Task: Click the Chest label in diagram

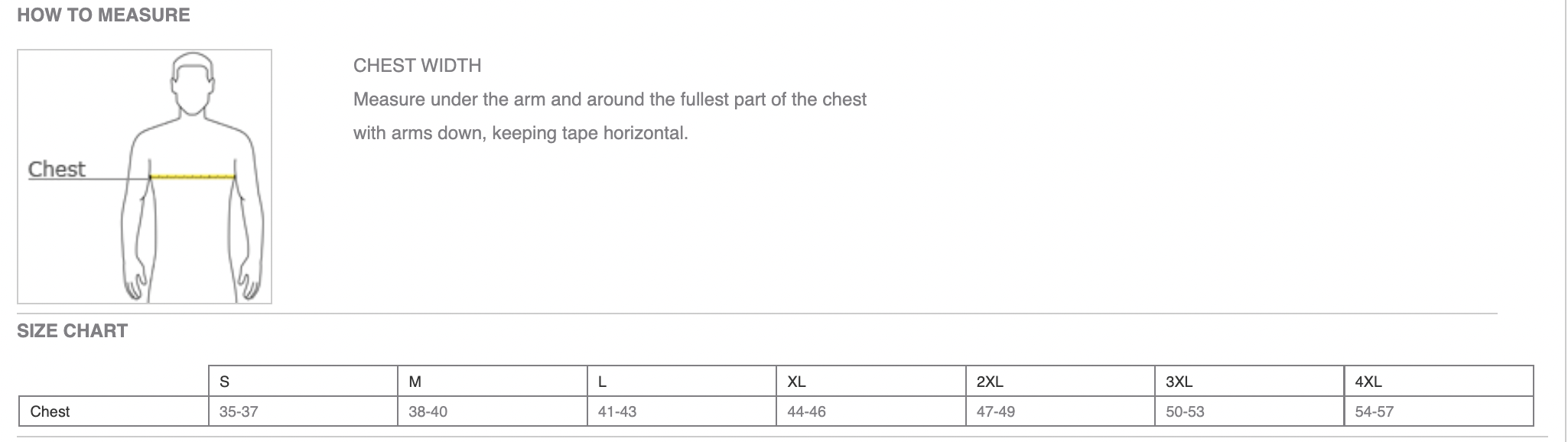Action: point(57,169)
